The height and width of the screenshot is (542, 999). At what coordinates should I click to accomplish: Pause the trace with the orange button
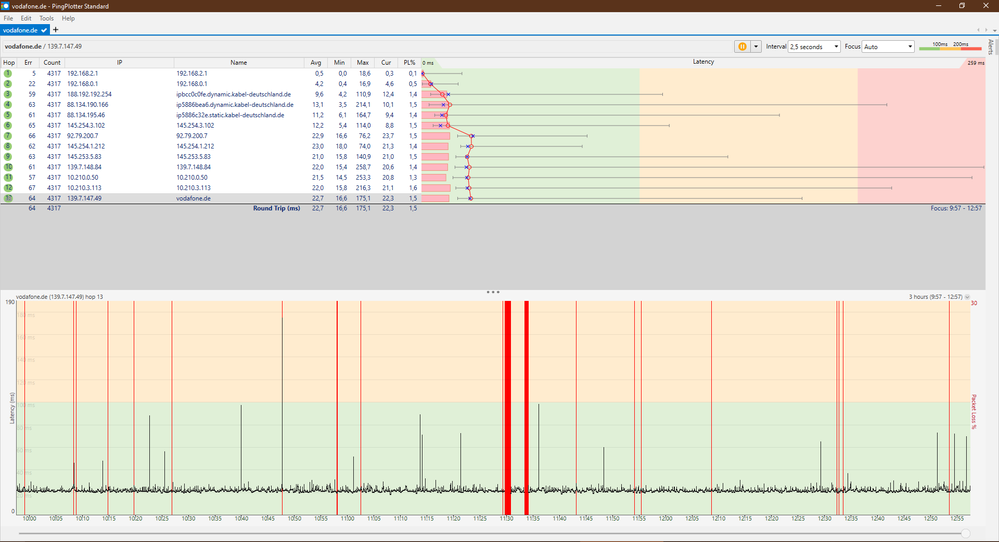(x=742, y=46)
